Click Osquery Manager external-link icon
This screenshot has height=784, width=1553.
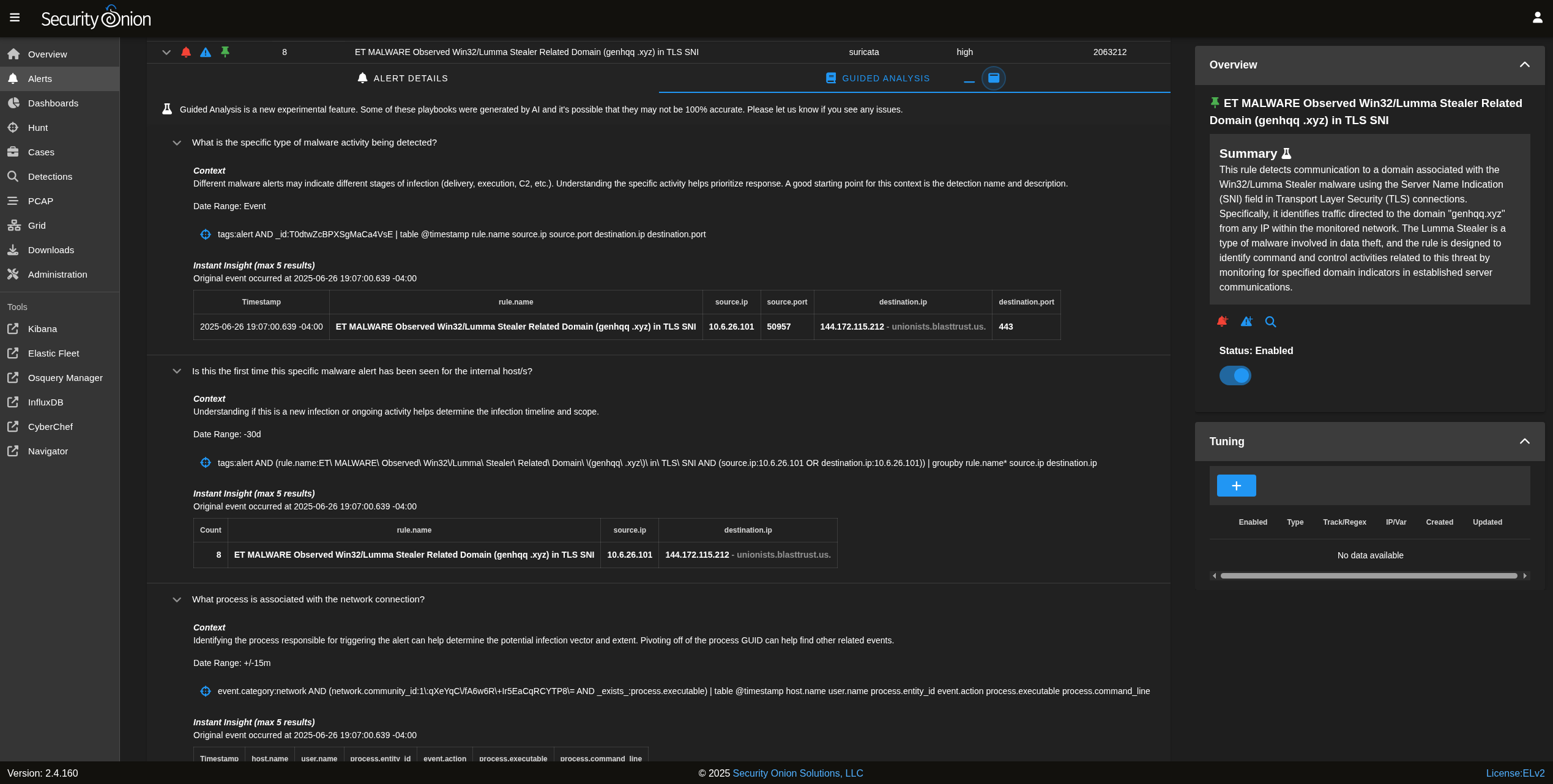13,377
